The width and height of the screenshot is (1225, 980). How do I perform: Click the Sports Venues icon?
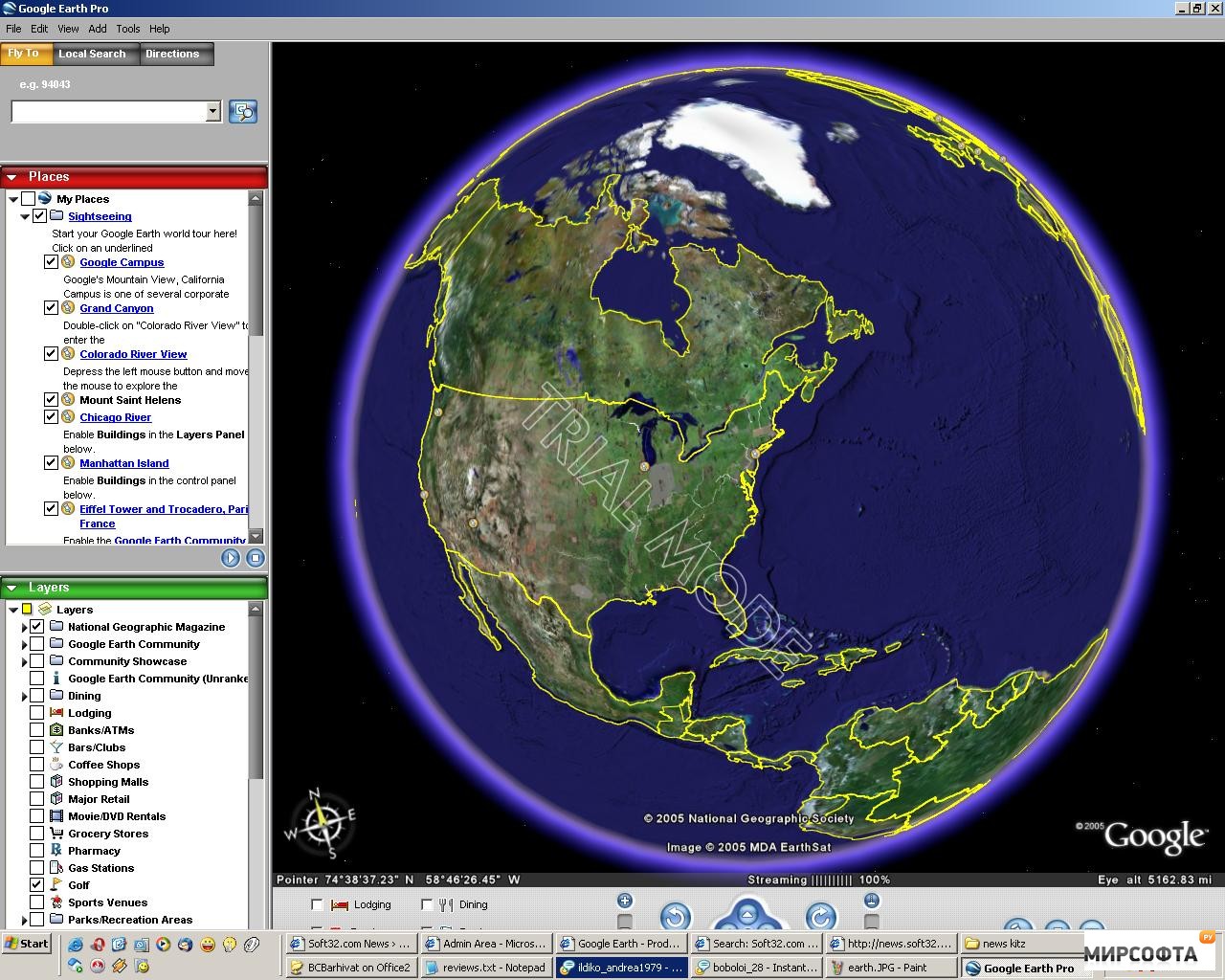click(56, 902)
